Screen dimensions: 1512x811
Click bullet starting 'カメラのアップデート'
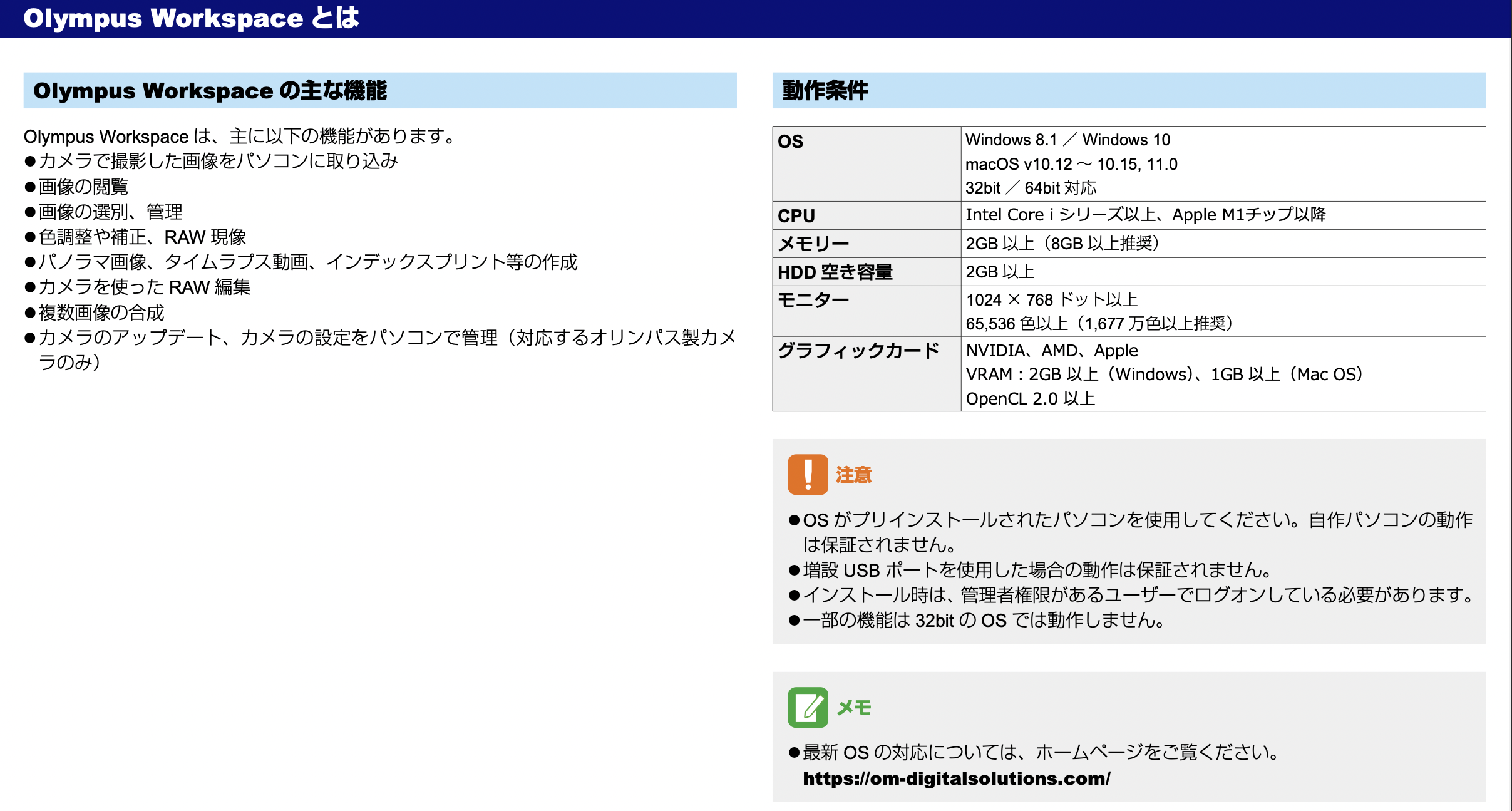(x=380, y=350)
